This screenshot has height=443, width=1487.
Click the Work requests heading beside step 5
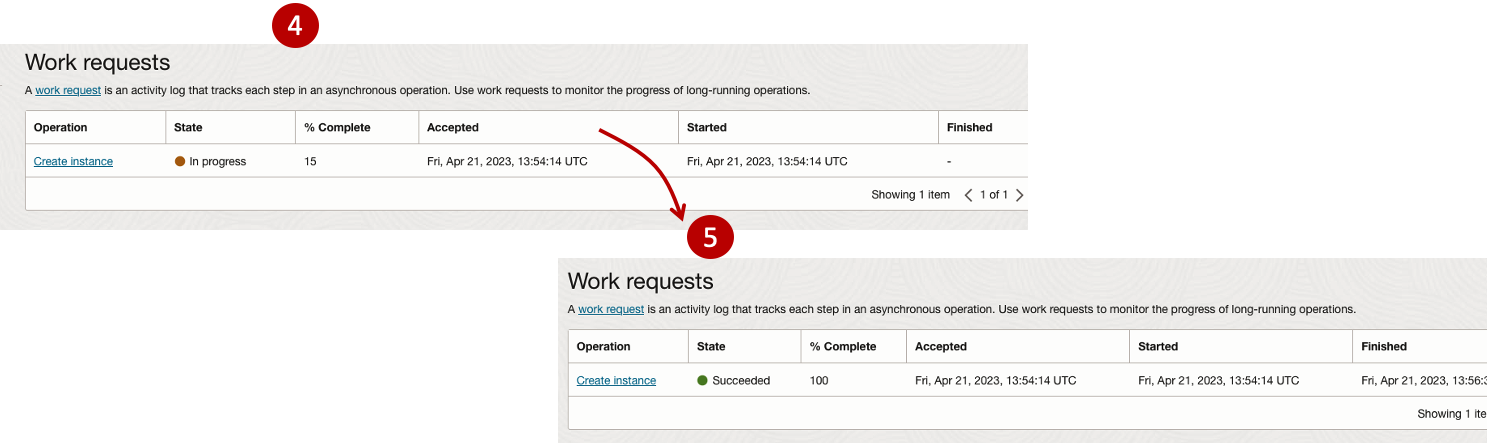[x=640, y=281]
